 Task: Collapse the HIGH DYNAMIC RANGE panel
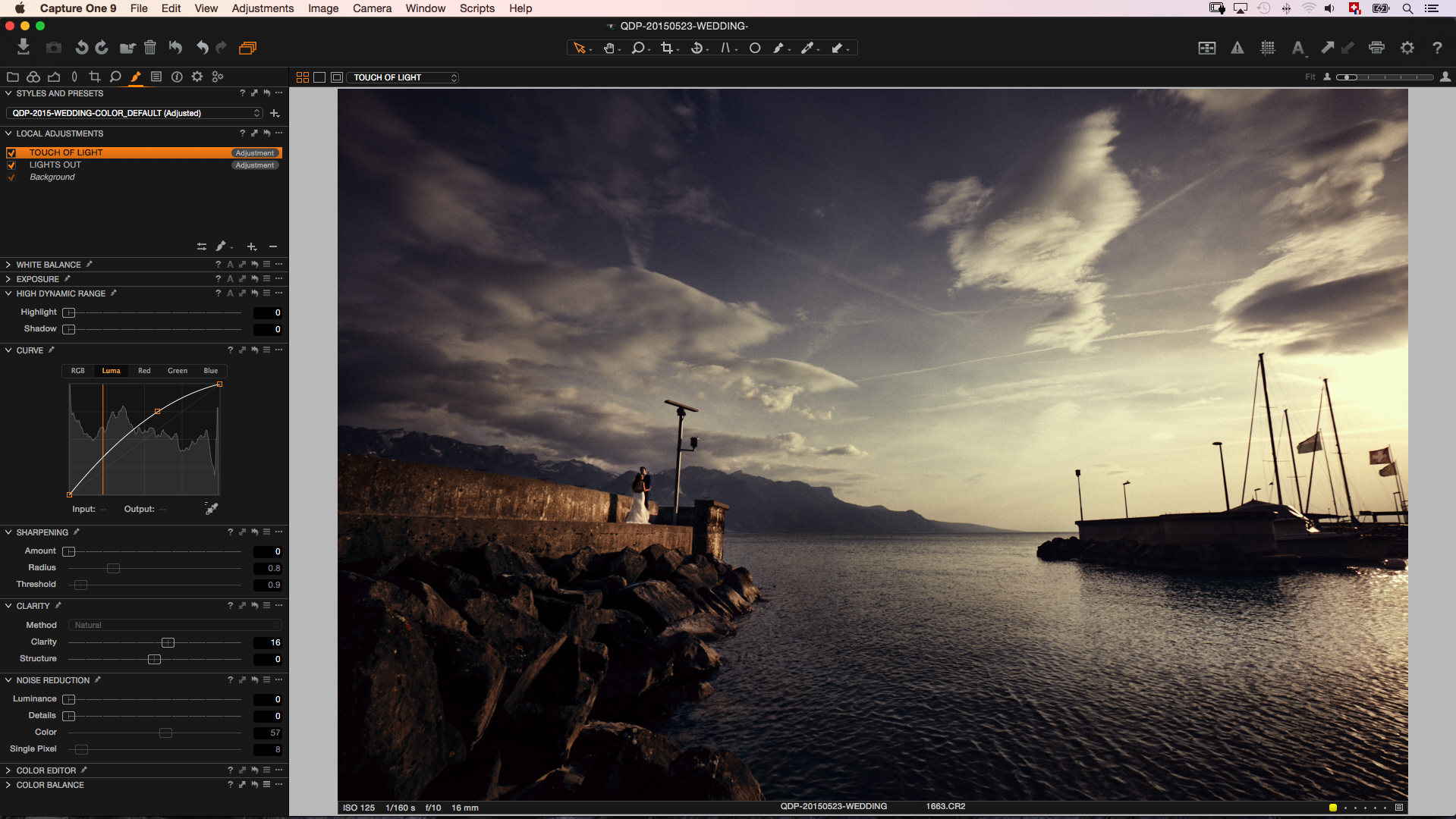(x=8, y=293)
